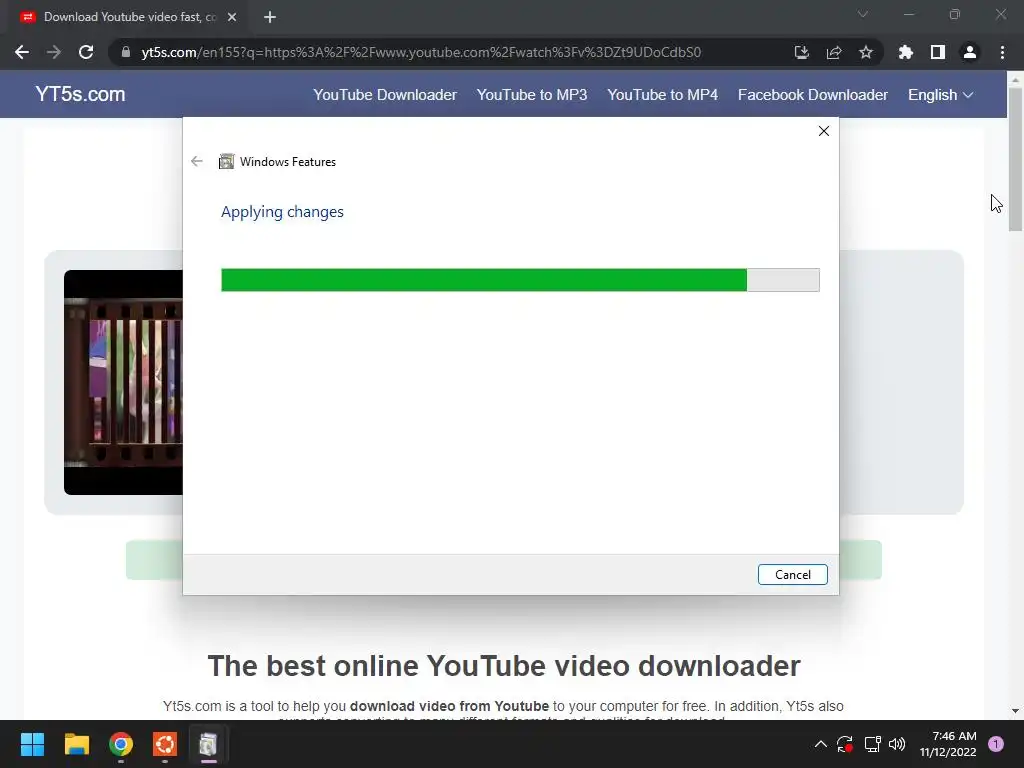Image resolution: width=1024 pixels, height=768 pixels.
Task: Open the tab search chevron
Action: (863, 14)
